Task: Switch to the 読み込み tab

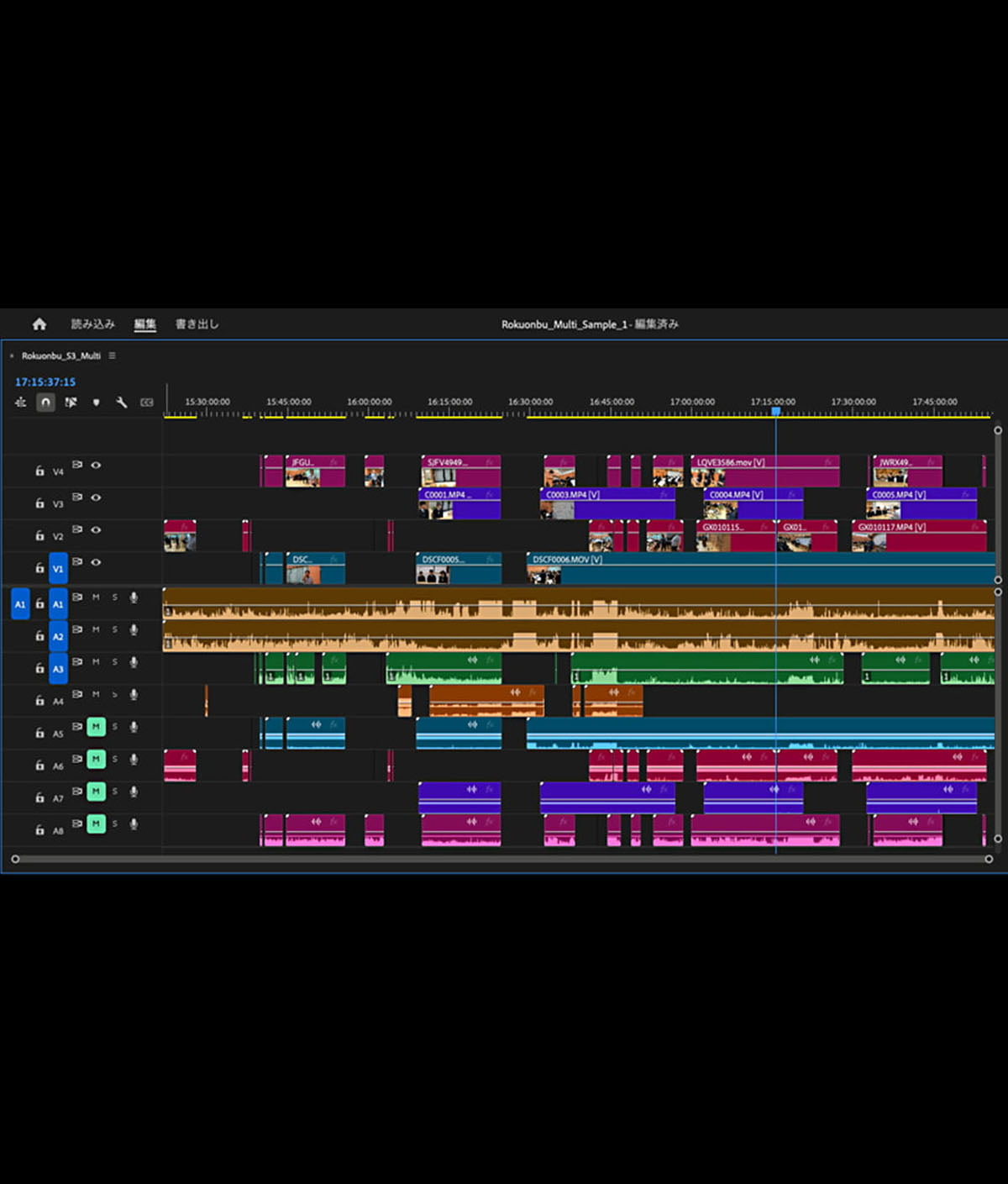Action: [92, 324]
